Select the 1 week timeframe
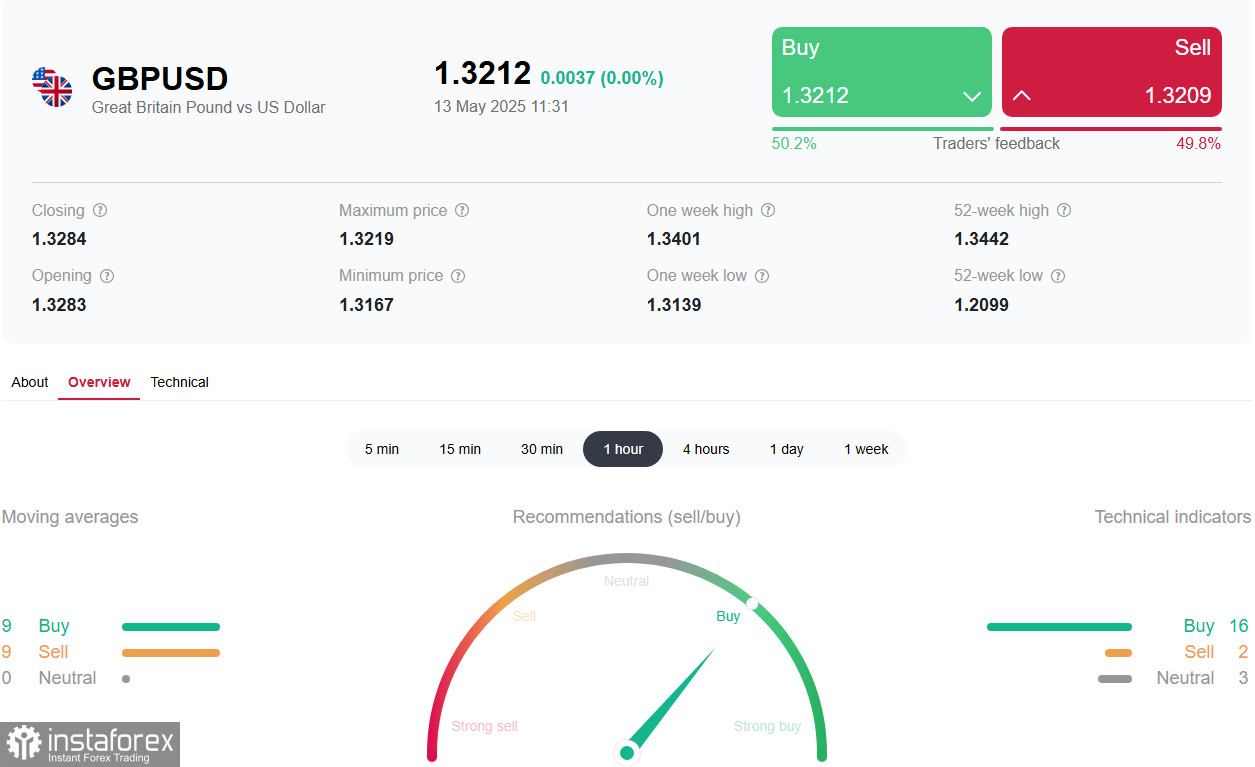This screenshot has width=1255, height=767. coord(866,449)
